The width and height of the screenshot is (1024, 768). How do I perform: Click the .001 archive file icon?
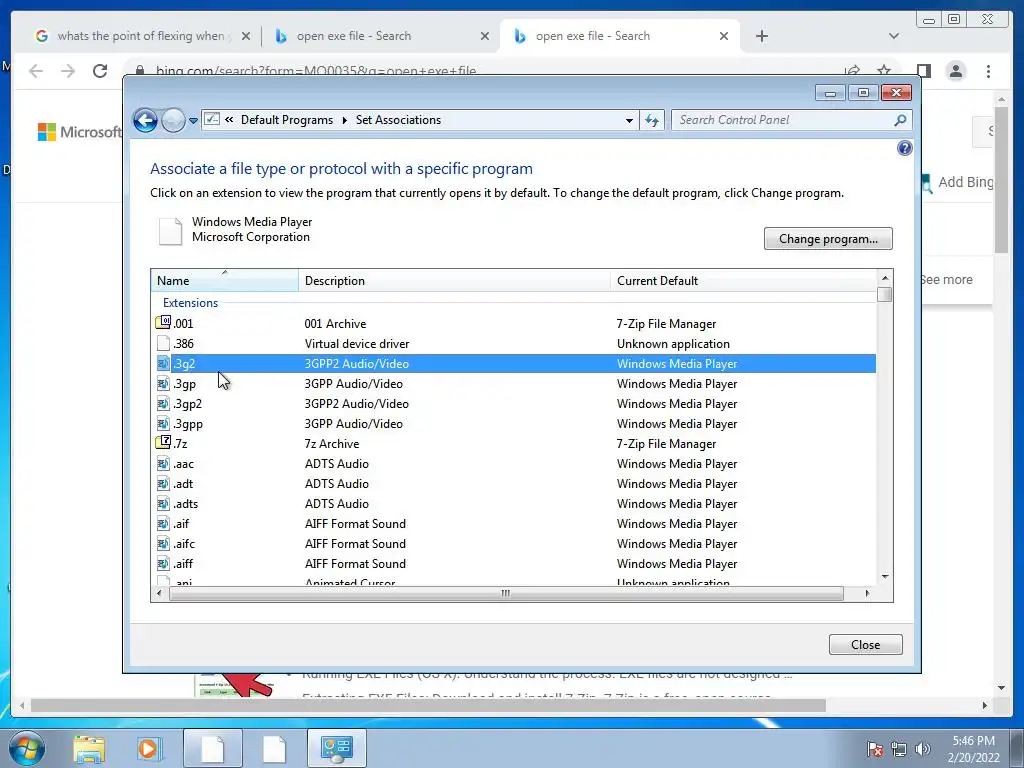pyautogui.click(x=163, y=323)
